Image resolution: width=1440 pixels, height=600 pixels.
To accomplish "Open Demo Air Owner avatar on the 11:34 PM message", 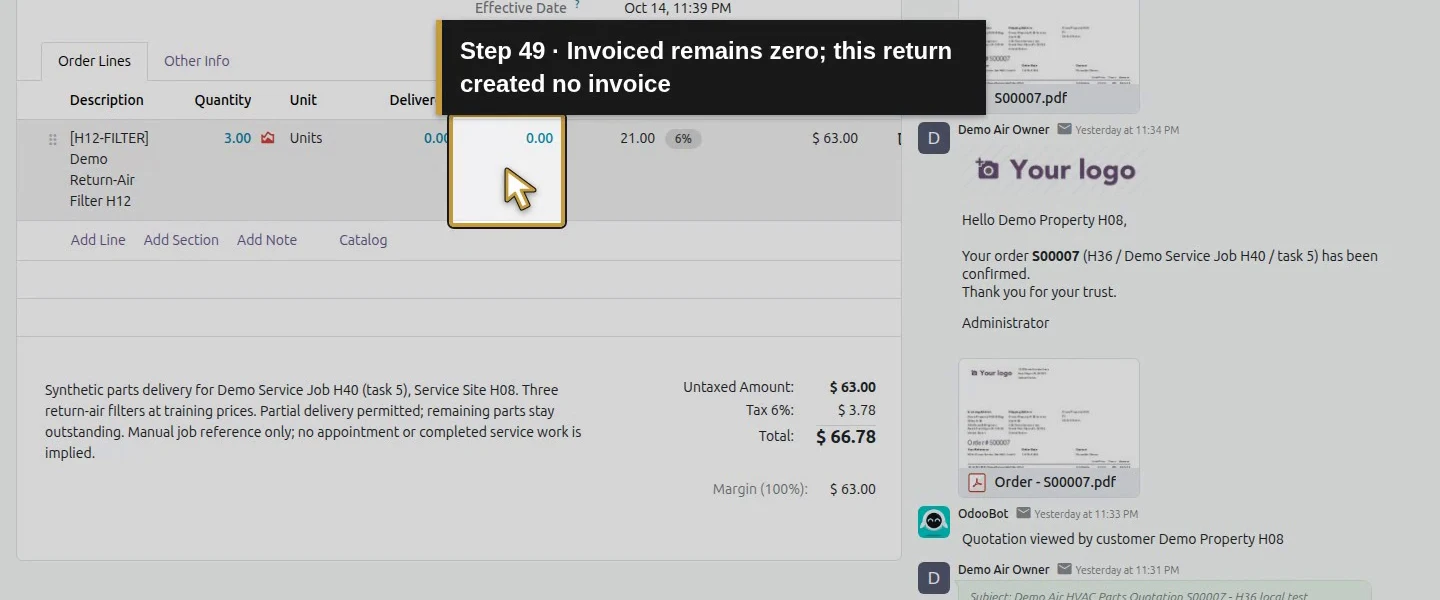I will (x=934, y=138).
